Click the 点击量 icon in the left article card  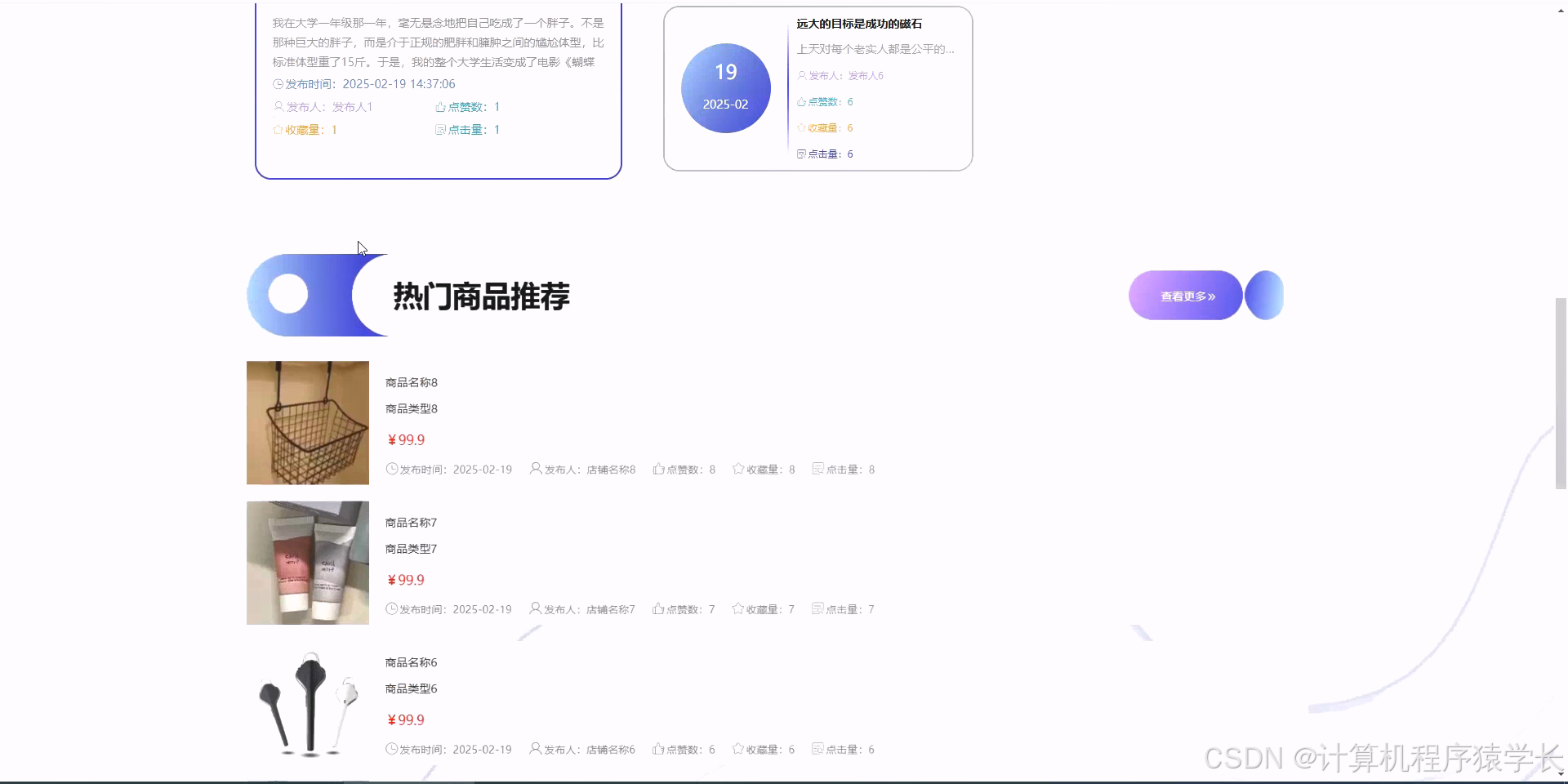click(x=439, y=129)
